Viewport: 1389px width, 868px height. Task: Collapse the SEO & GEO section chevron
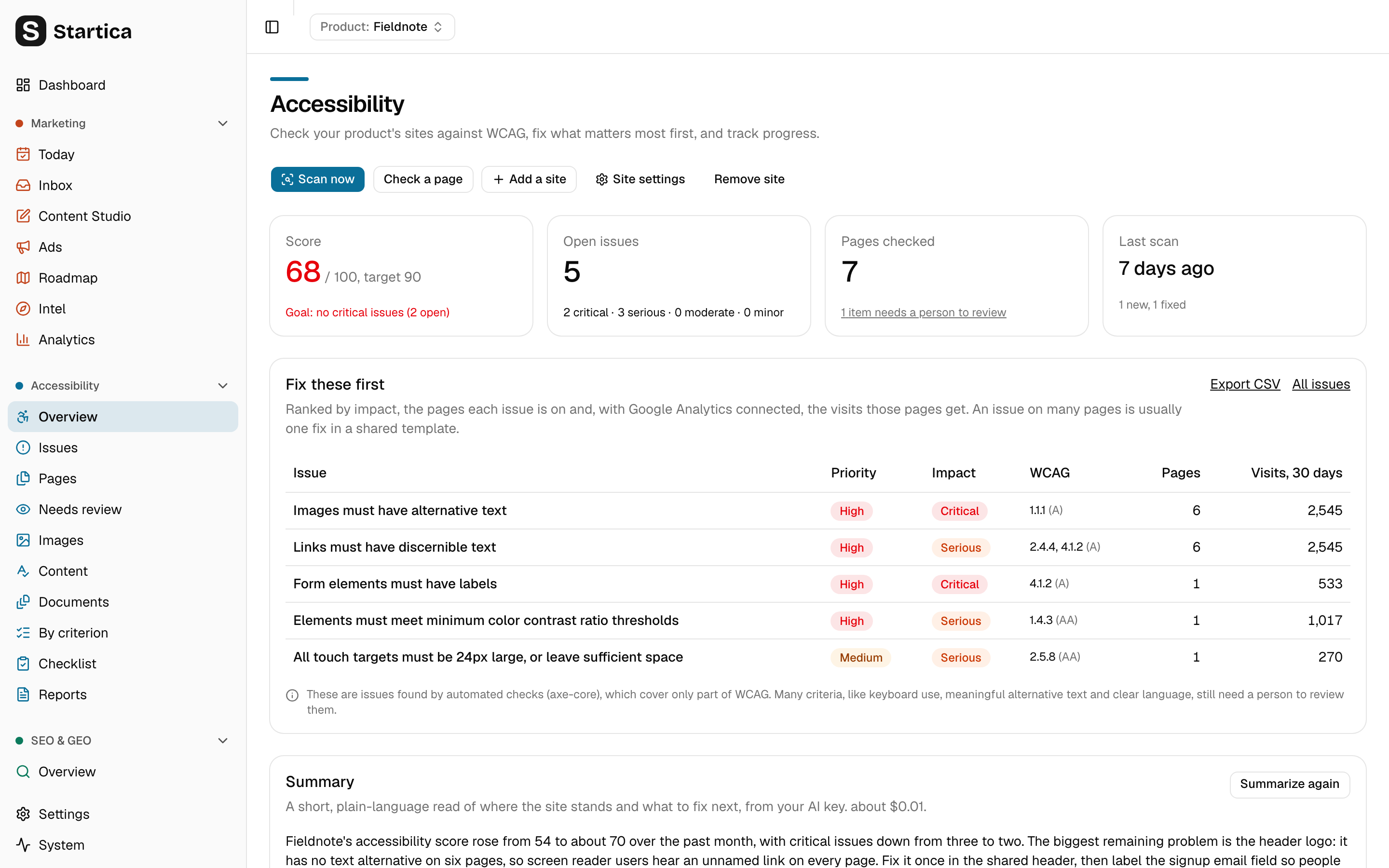coord(223,741)
